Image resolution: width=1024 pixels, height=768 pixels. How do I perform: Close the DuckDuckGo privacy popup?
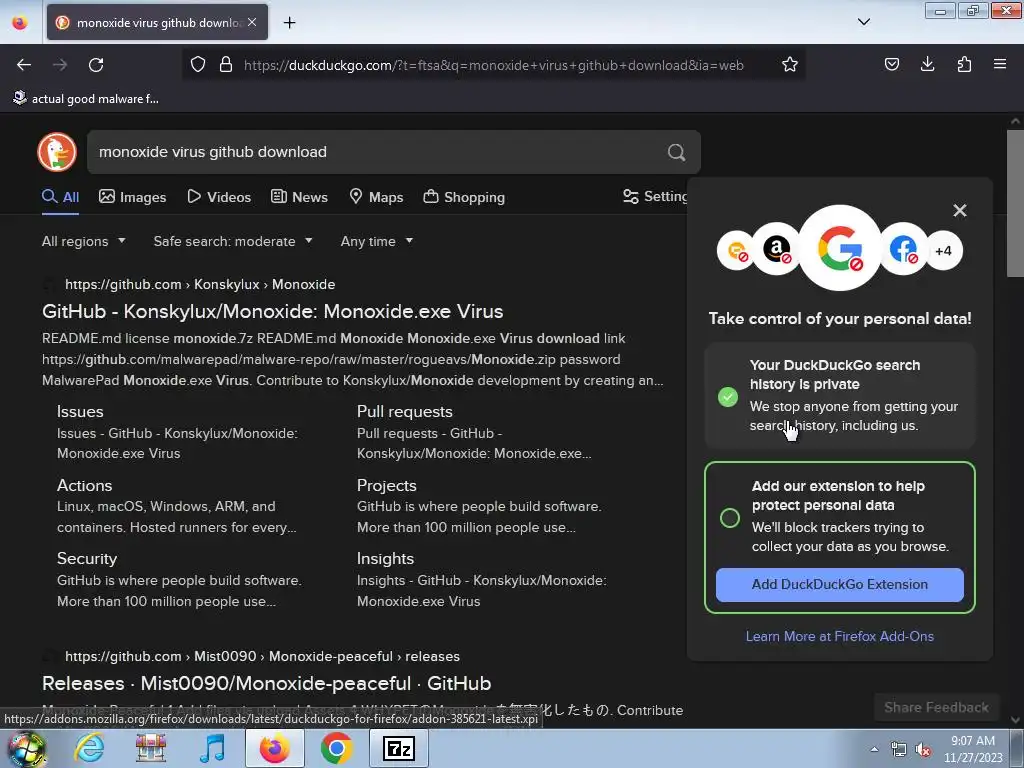coord(959,210)
